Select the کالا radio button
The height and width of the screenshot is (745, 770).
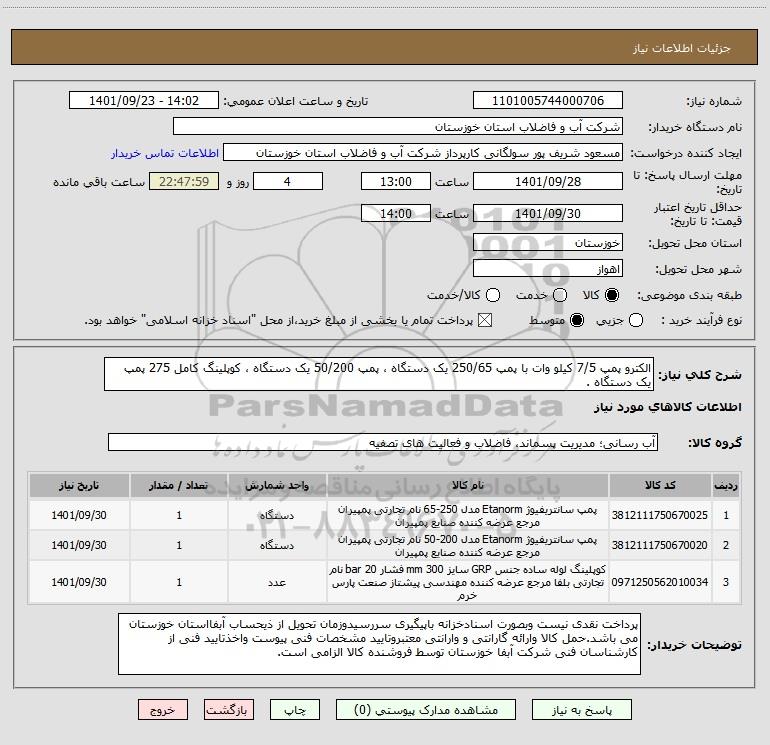[612, 295]
